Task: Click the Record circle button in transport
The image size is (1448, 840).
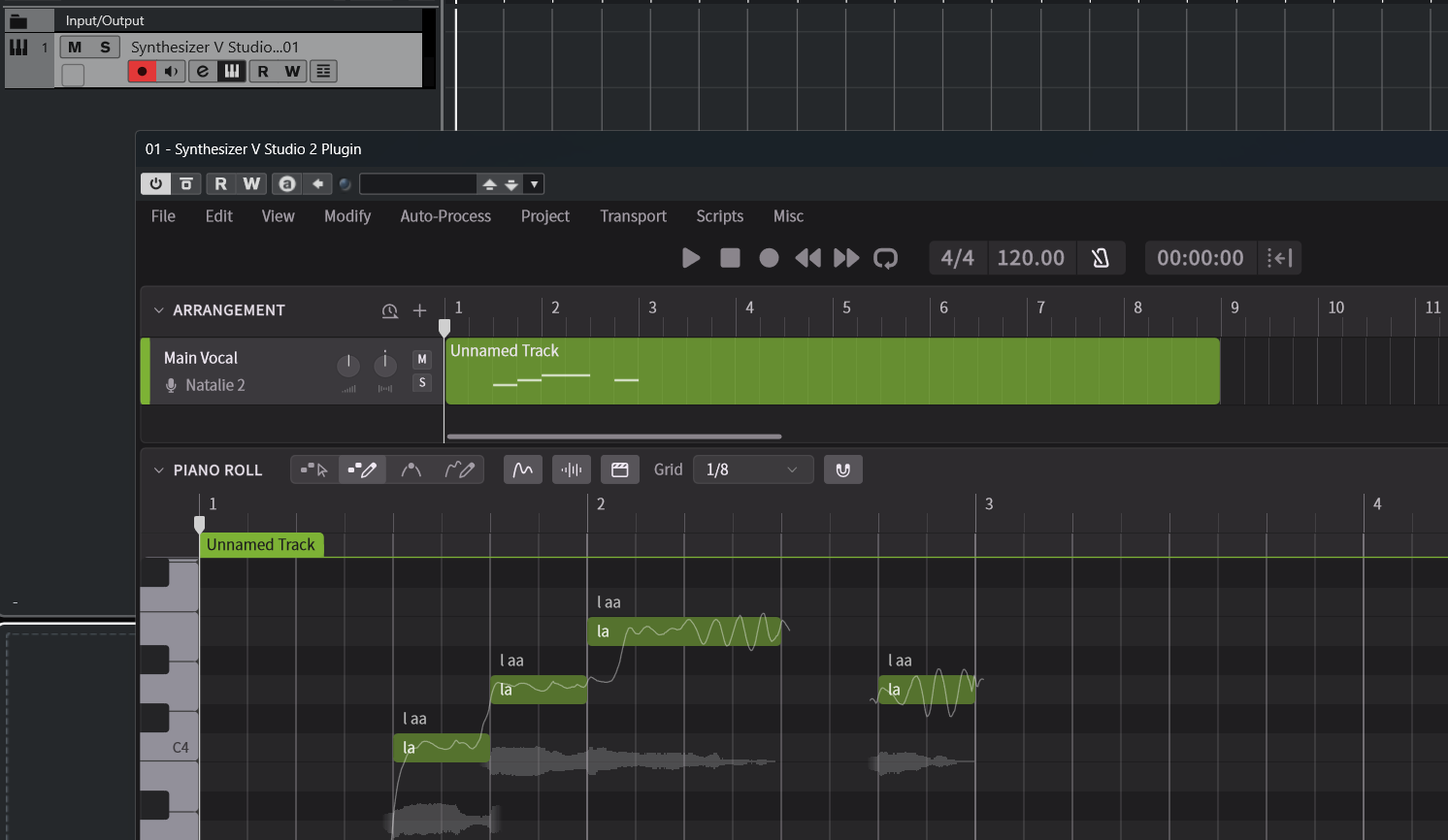Action: coord(769,258)
